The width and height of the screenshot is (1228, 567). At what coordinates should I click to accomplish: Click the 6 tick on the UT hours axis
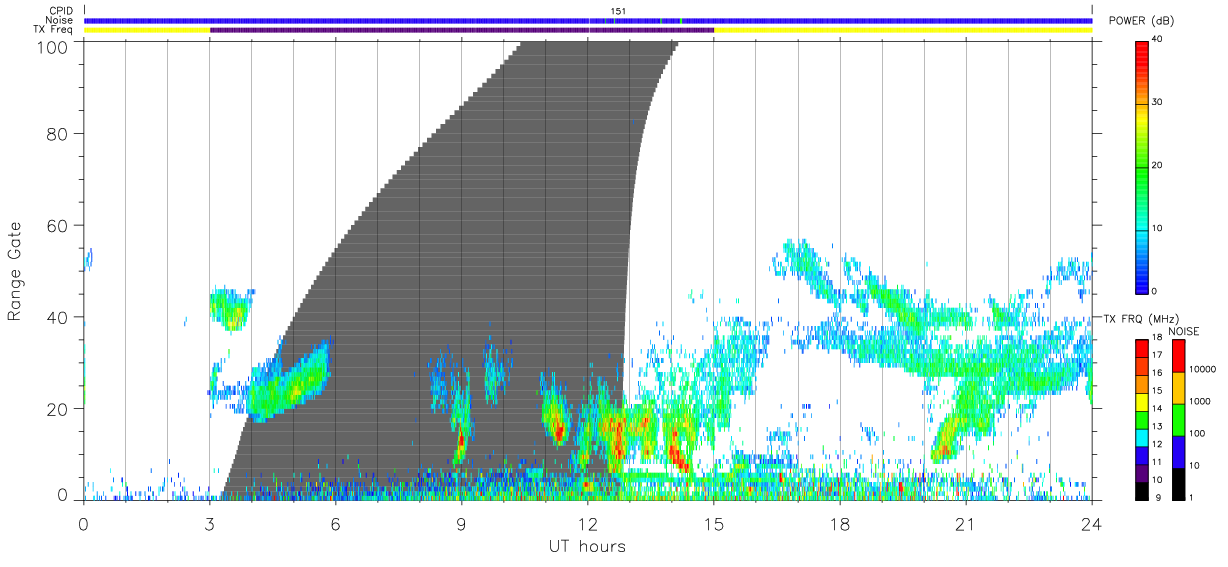tap(336, 523)
